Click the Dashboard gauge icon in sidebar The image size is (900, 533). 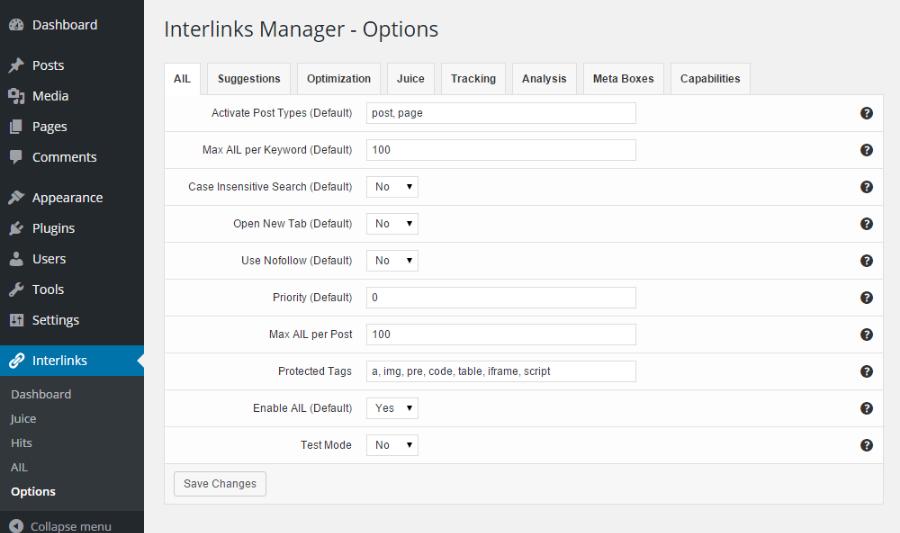[16, 25]
